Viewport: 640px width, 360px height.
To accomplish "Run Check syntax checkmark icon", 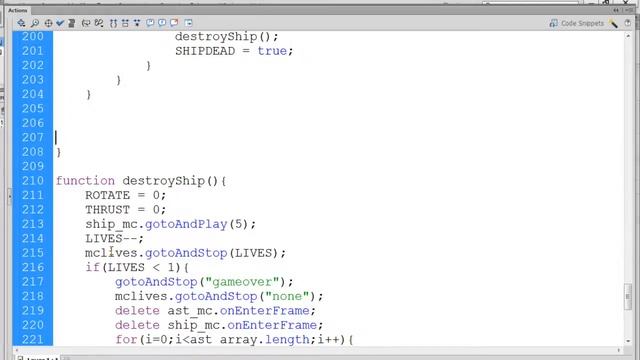I will point(60,23).
